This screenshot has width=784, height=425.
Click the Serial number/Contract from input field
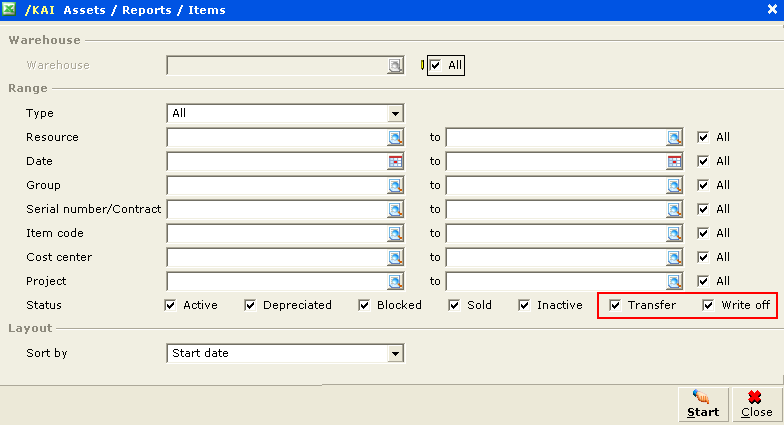[278, 210]
